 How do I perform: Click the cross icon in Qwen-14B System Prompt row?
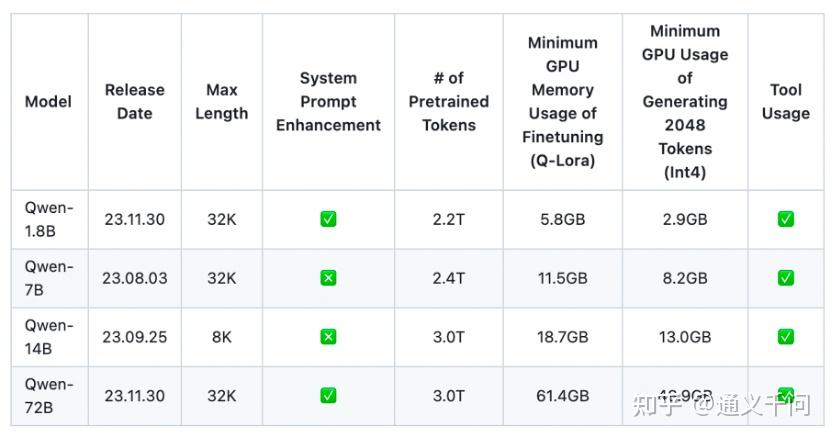click(x=328, y=337)
